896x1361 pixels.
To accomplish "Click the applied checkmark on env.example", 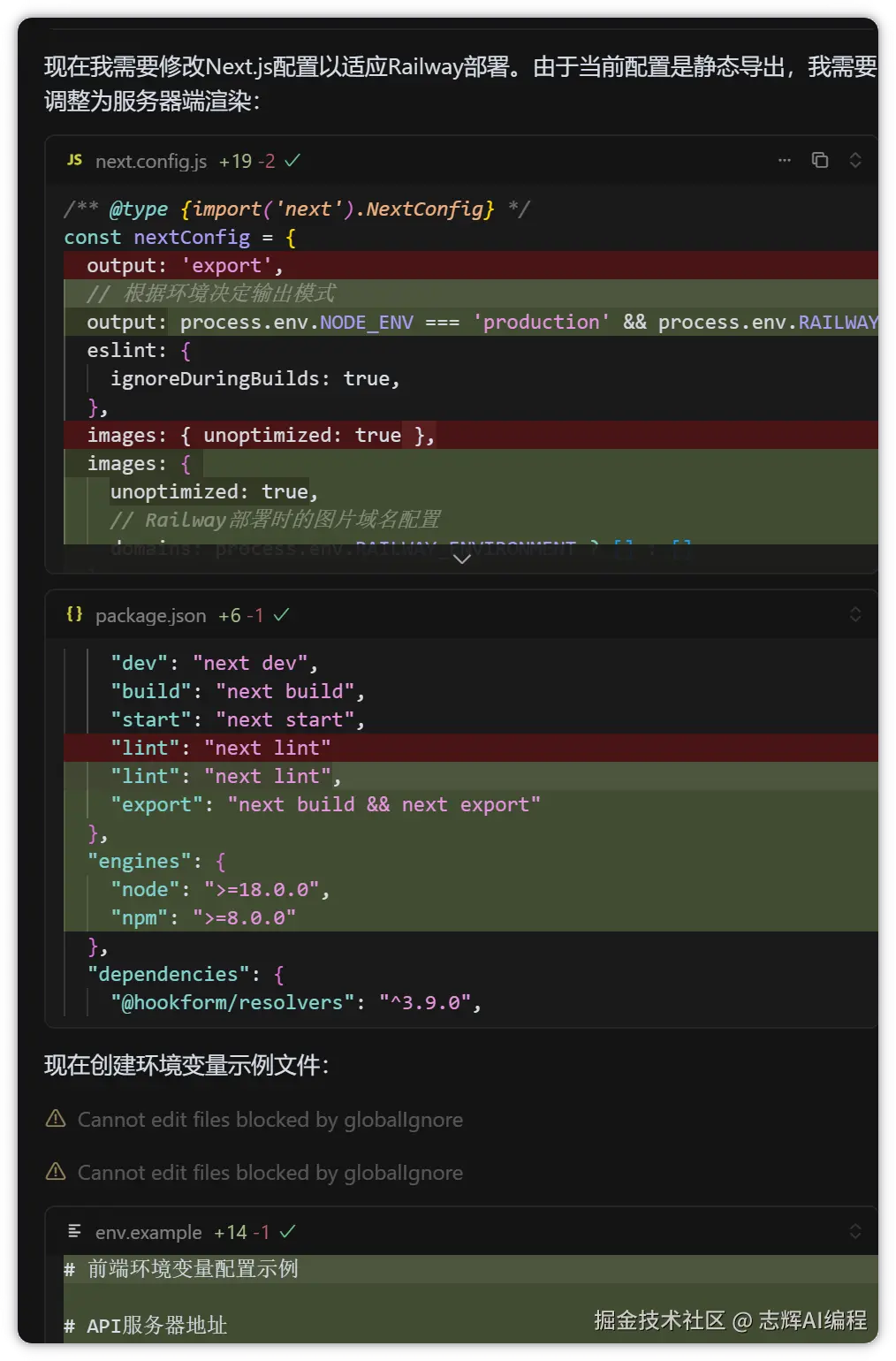I will 287,1231.
